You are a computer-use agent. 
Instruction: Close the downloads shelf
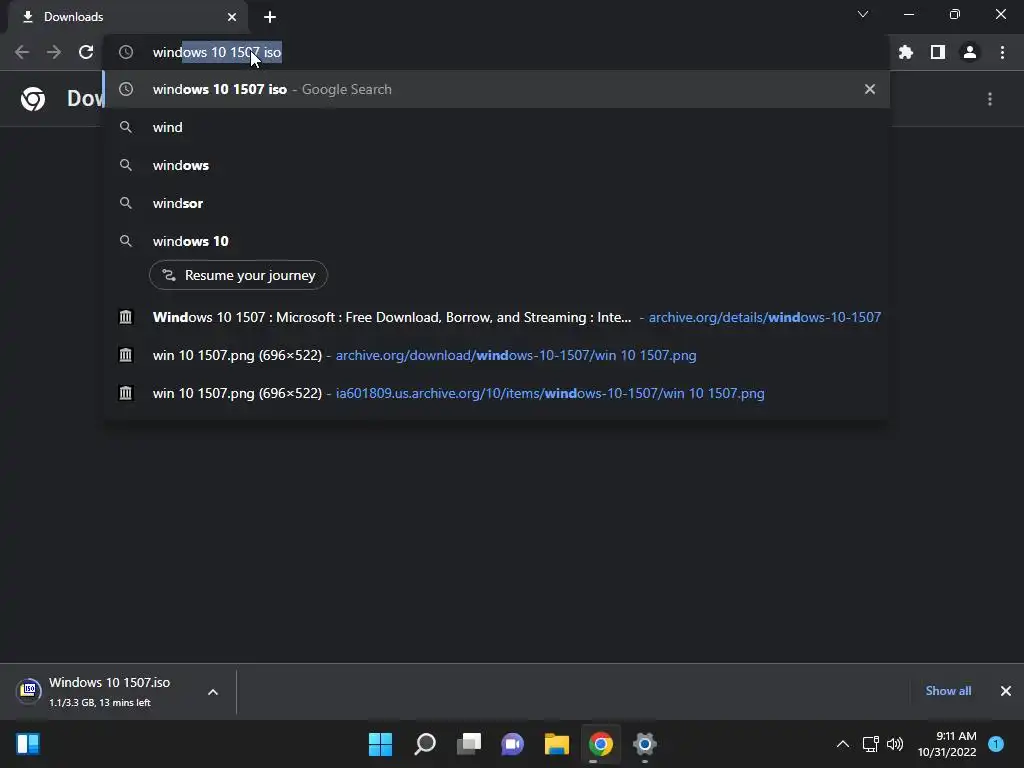click(x=1006, y=691)
